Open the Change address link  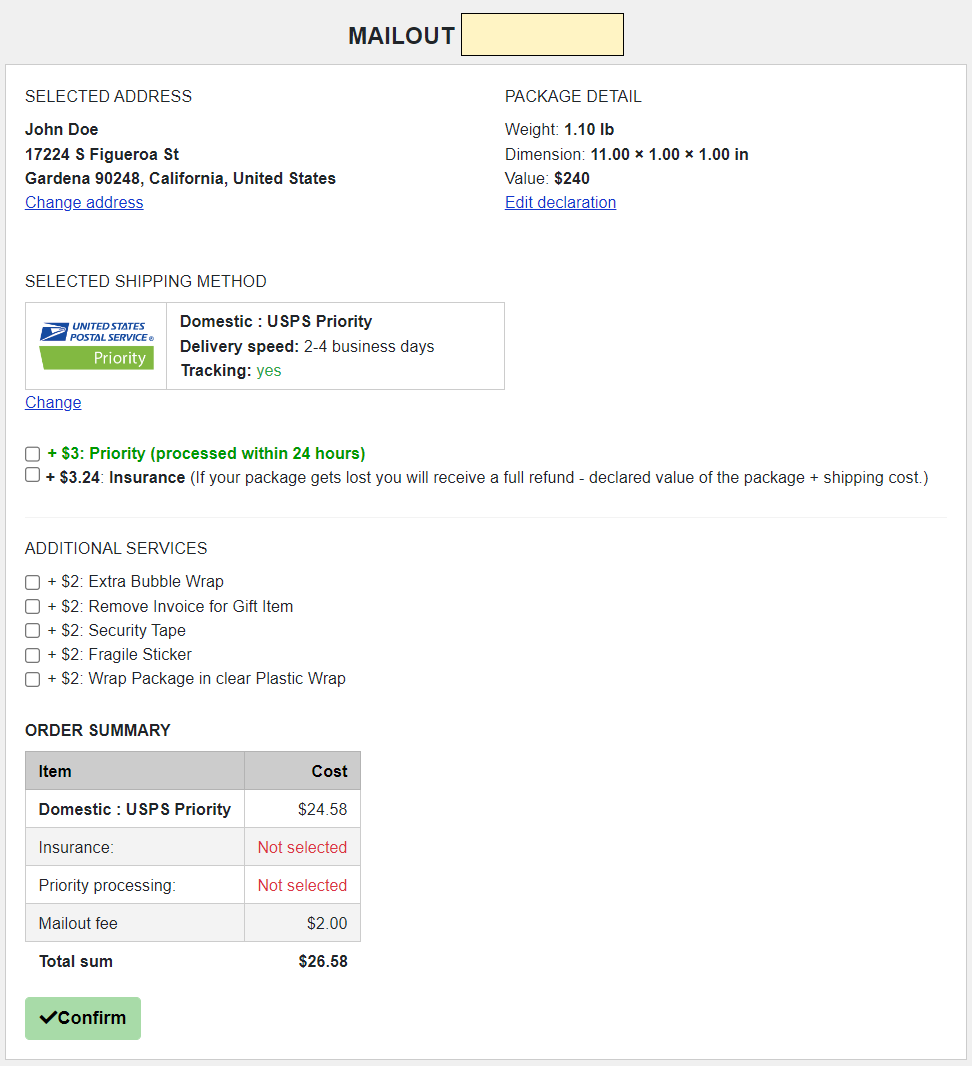[x=84, y=202]
